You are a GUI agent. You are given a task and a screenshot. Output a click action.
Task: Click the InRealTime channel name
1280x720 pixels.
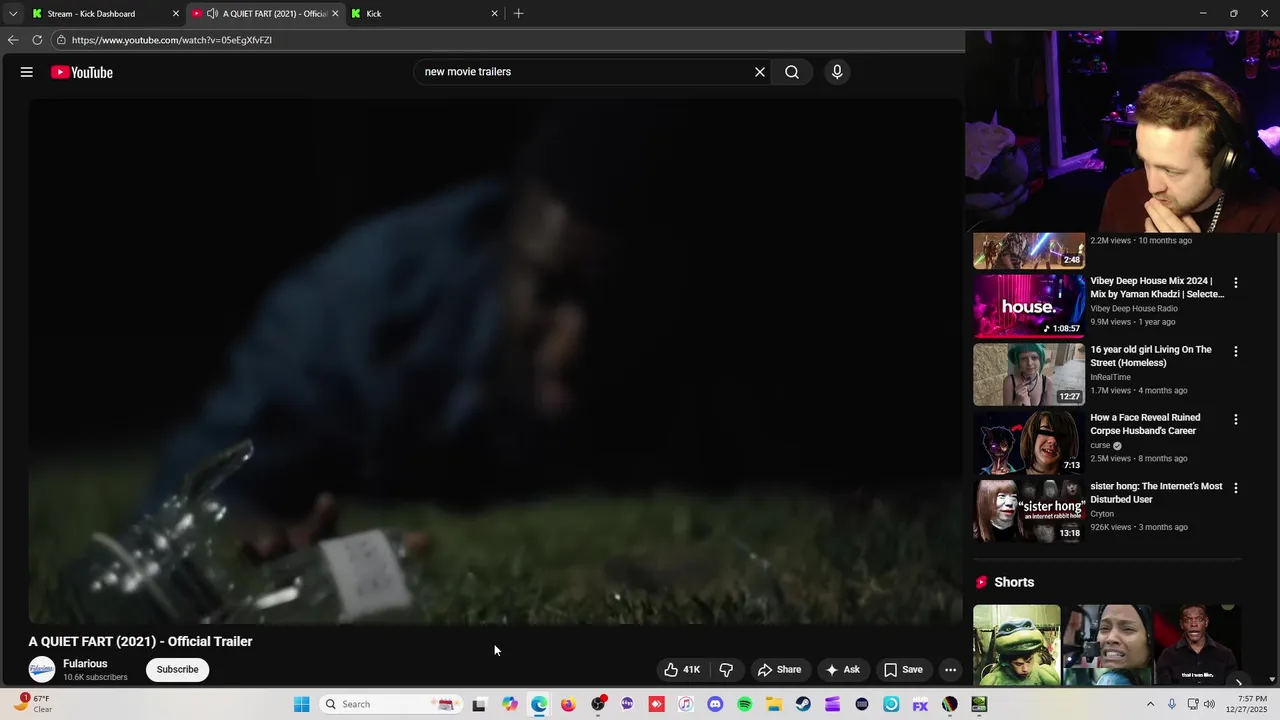click(x=1110, y=377)
